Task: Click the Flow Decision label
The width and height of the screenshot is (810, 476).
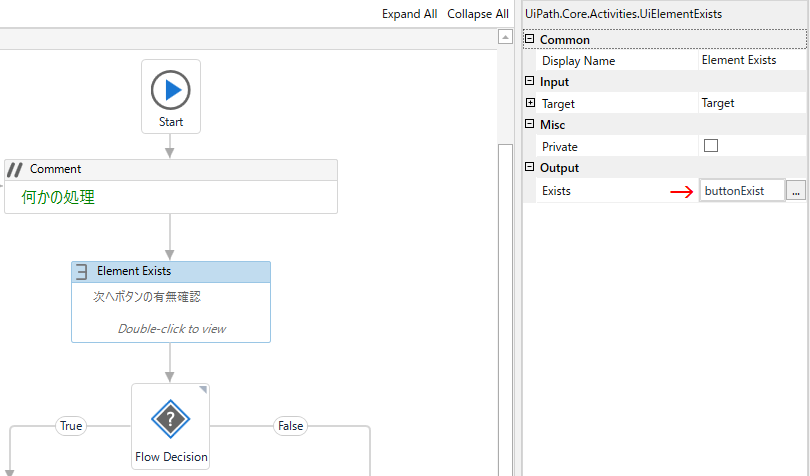Action: [x=171, y=457]
